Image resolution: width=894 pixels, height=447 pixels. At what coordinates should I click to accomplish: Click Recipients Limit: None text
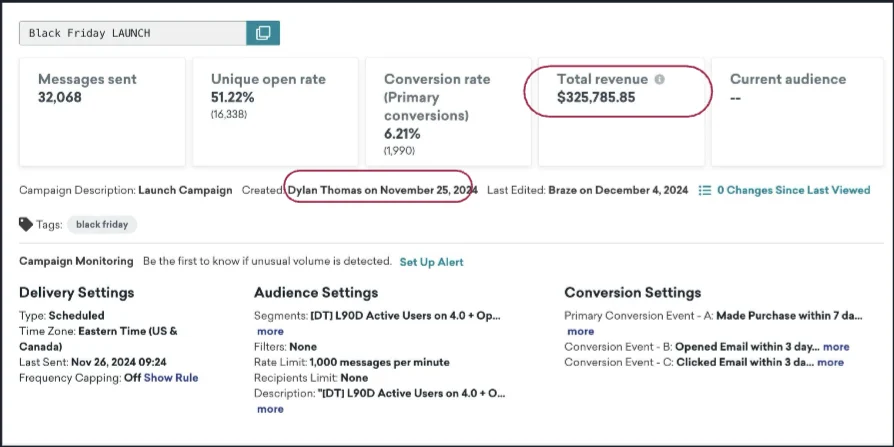tap(311, 377)
